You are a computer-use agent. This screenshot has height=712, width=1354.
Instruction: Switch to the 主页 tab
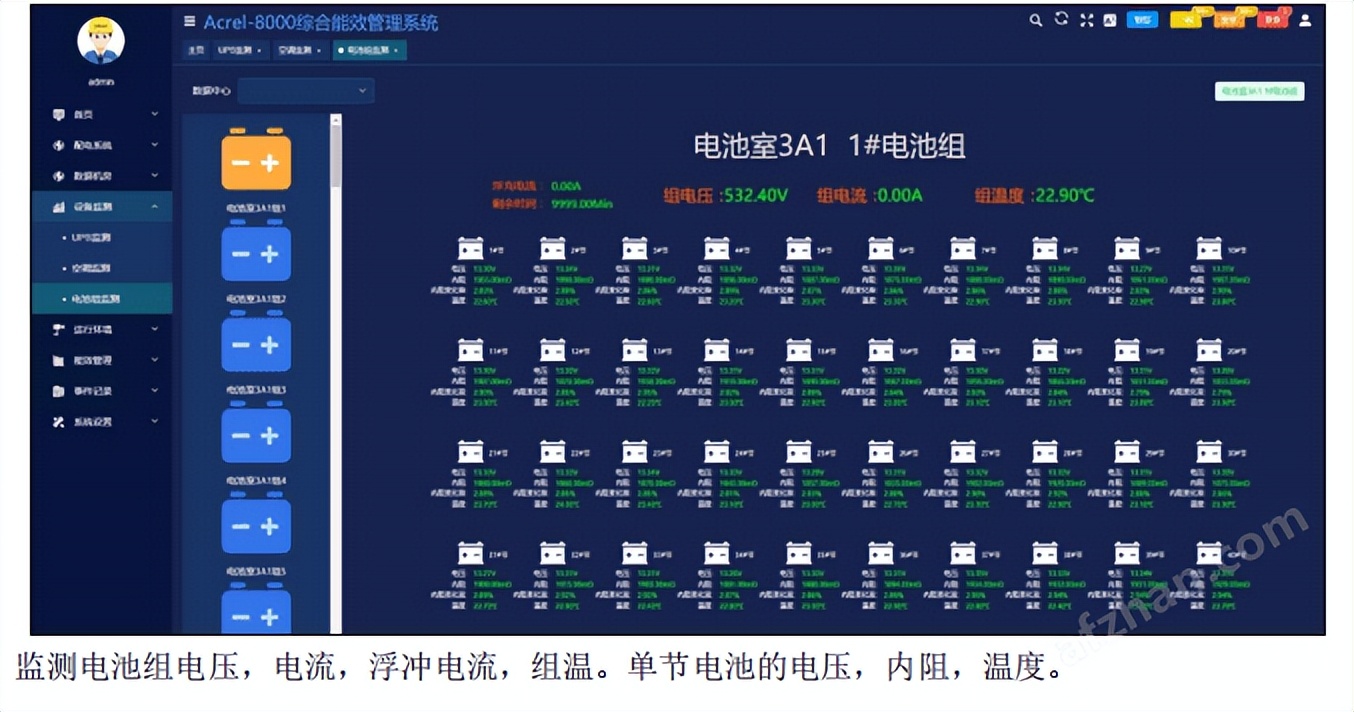196,49
